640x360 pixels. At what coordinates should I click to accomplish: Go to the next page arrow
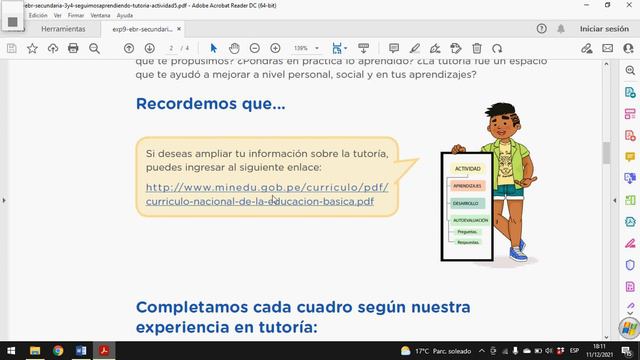pyautogui.click(x=150, y=49)
